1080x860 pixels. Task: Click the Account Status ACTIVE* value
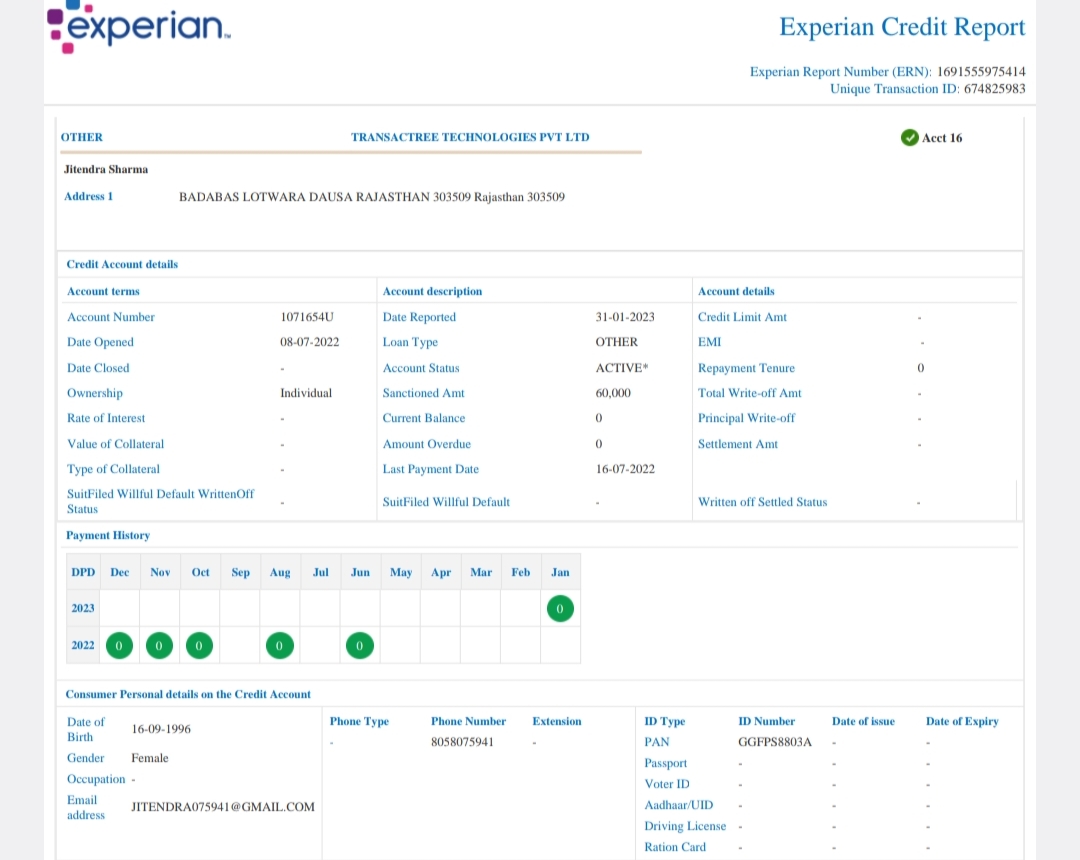pos(621,368)
